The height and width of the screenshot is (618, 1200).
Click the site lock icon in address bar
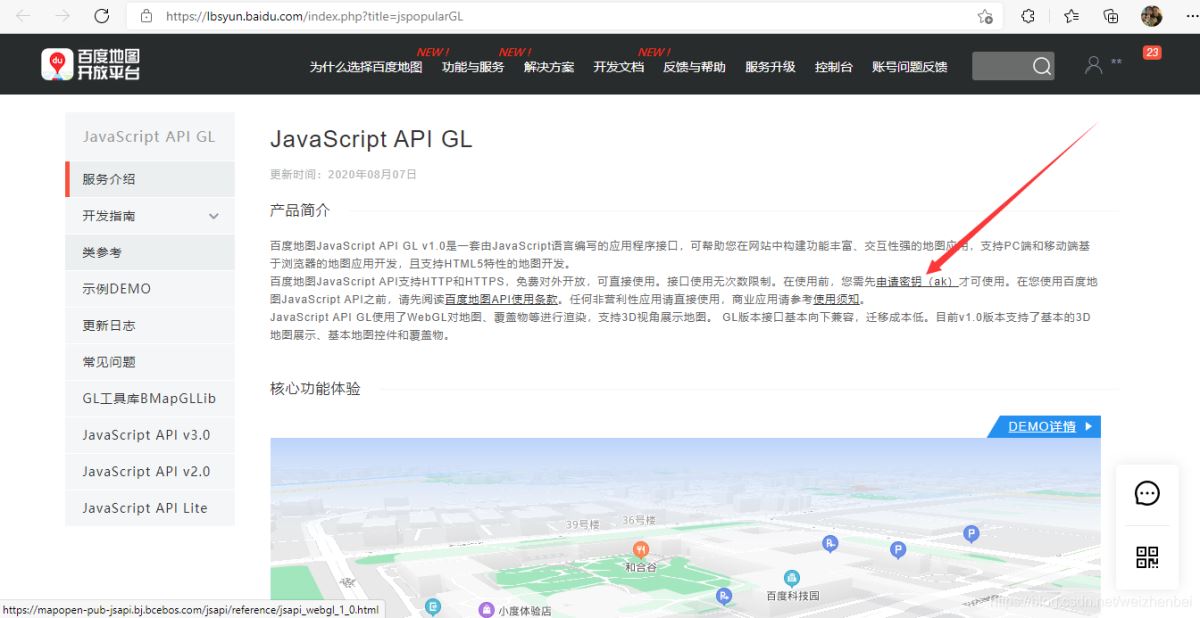point(147,16)
